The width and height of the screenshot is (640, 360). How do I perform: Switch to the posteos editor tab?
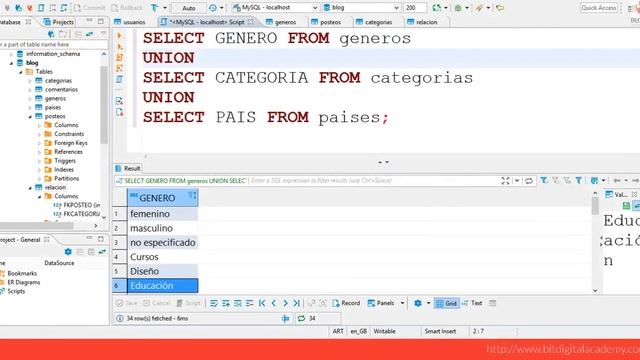tap(326, 22)
